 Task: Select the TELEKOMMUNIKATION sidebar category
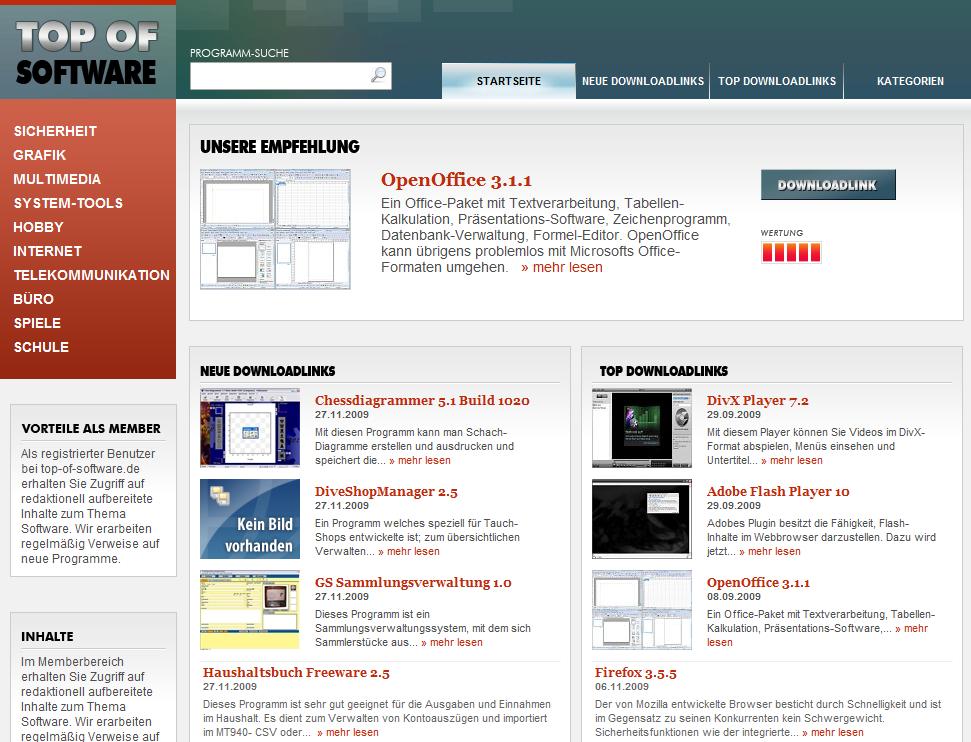91,275
